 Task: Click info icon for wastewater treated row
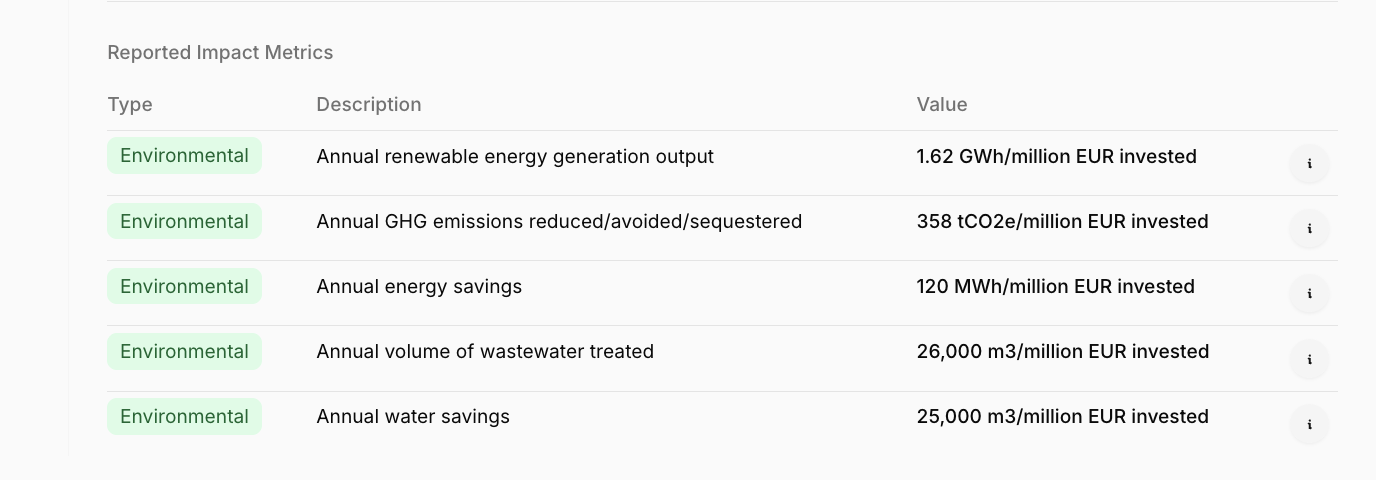pyautogui.click(x=1309, y=359)
